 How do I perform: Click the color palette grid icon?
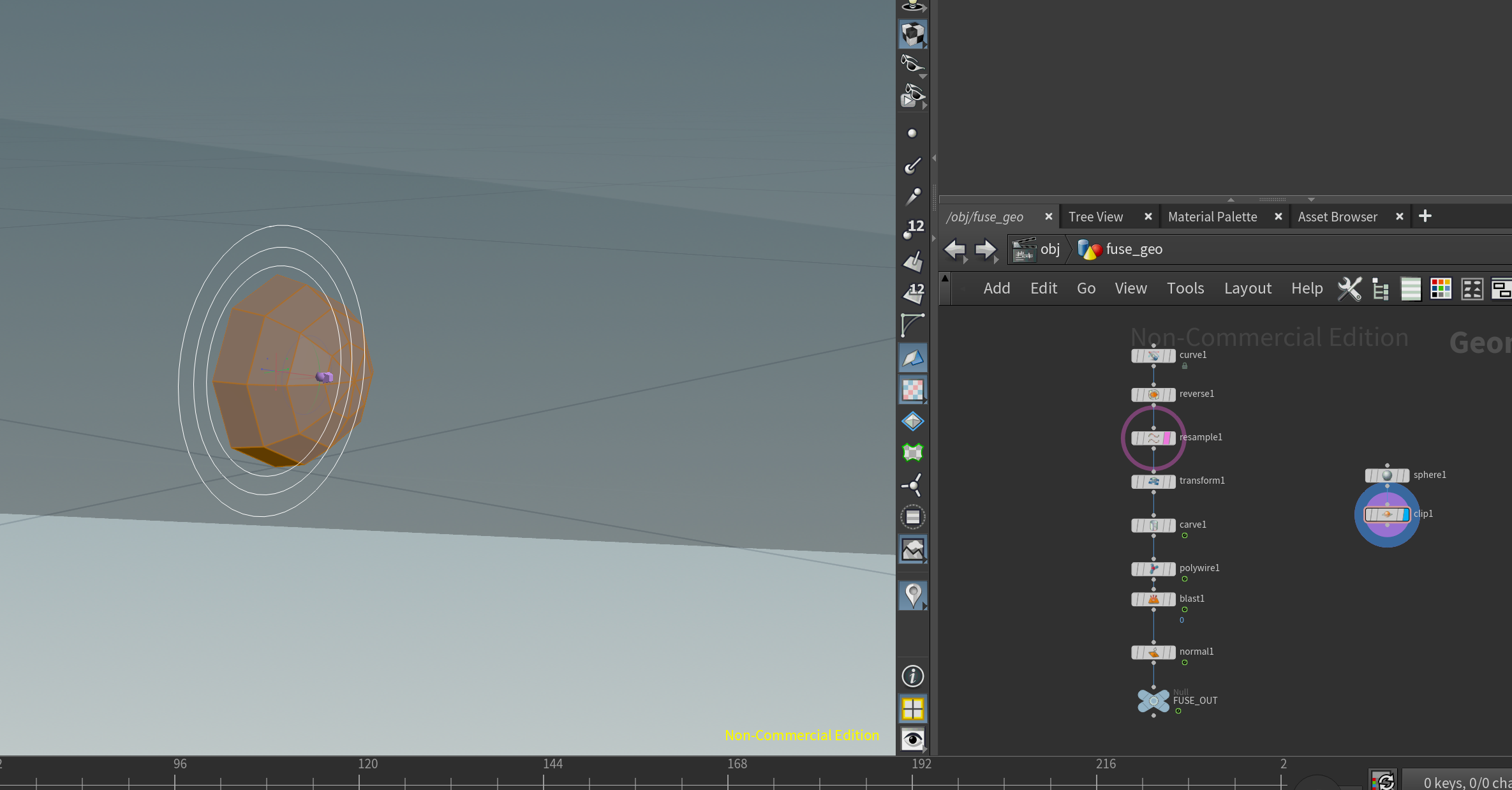pyautogui.click(x=1441, y=289)
